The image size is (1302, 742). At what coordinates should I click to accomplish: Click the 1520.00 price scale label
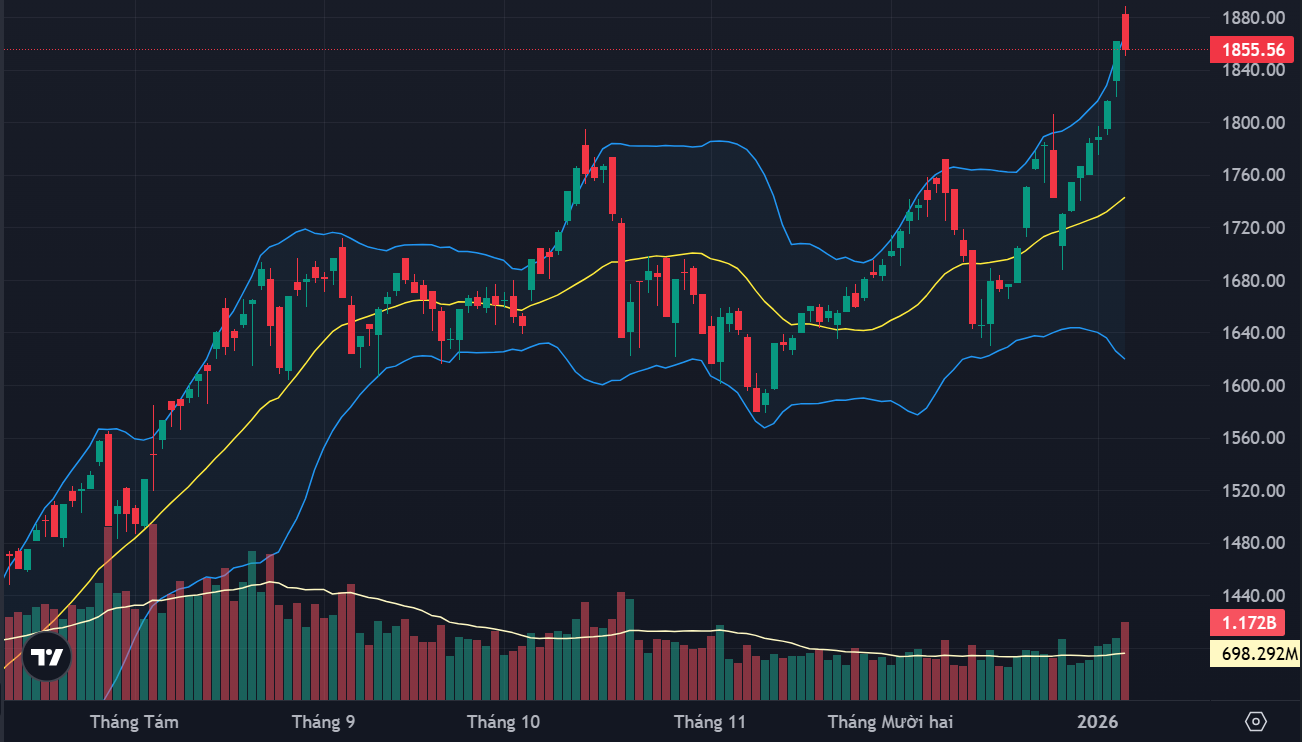[1252, 491]
